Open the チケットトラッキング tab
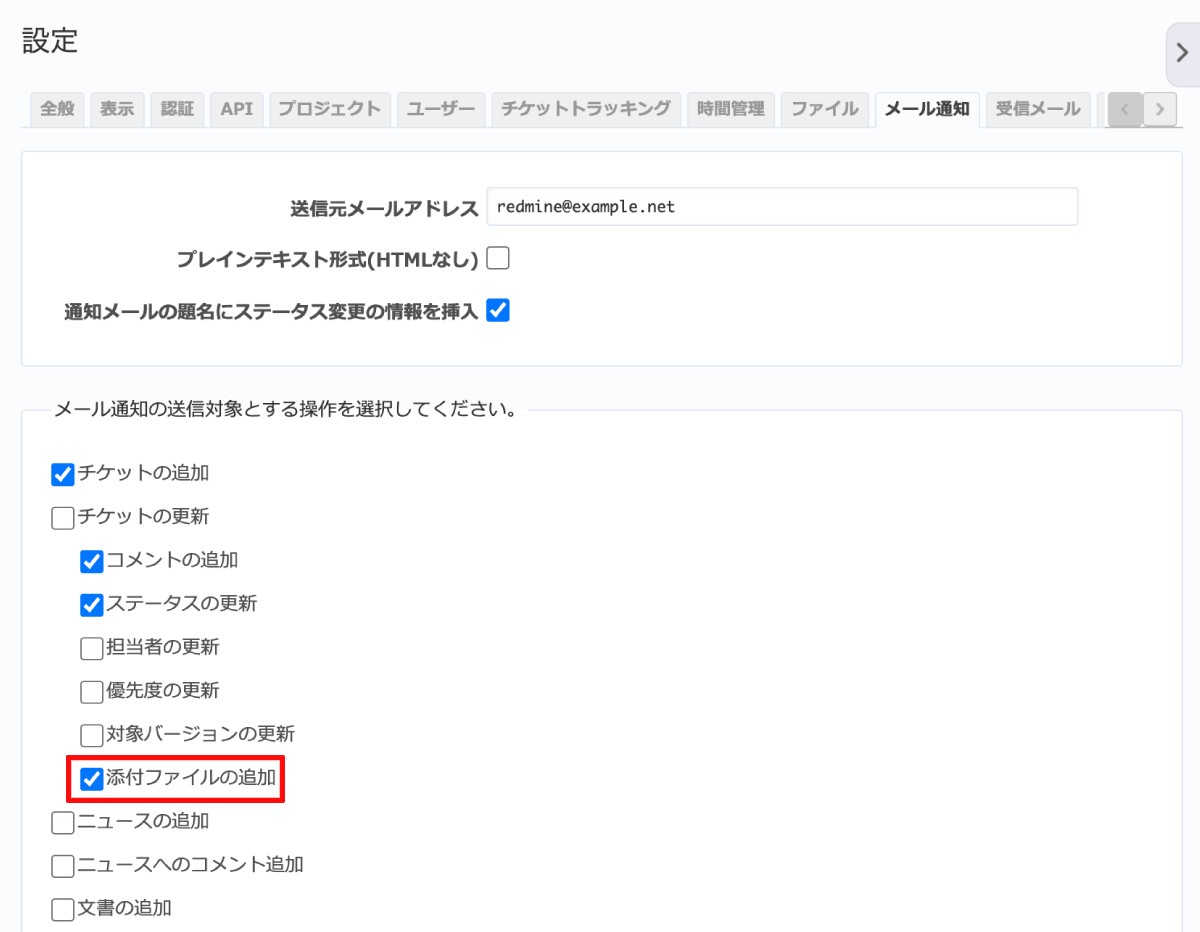The height and width of the screenshot is (932, 1200). point(586,109)
